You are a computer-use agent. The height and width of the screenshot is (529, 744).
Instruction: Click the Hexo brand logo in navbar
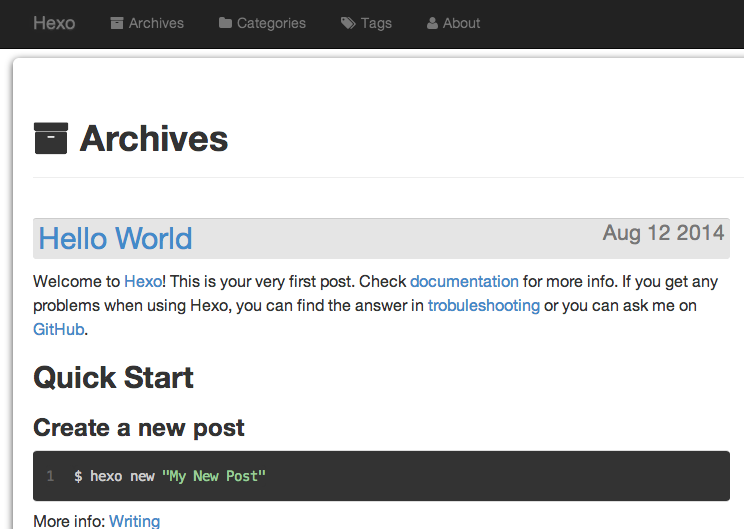click(x=54, y=23)
